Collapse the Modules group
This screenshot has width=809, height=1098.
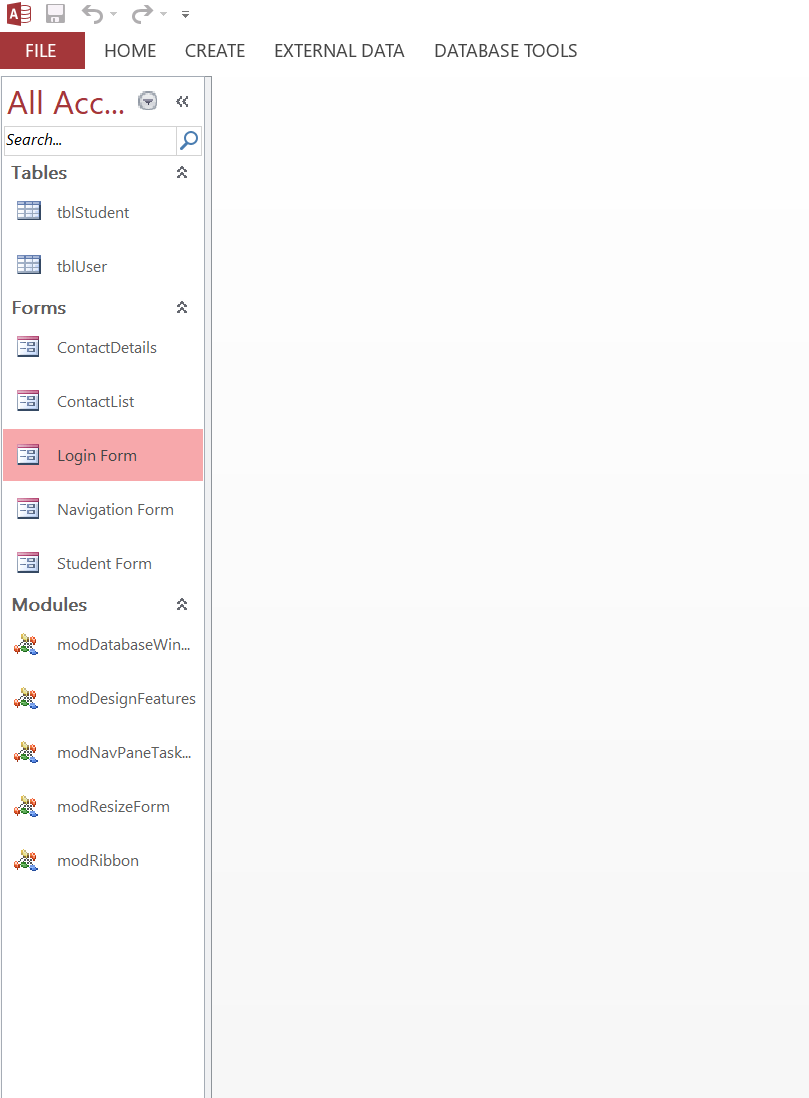pos(182,604)
